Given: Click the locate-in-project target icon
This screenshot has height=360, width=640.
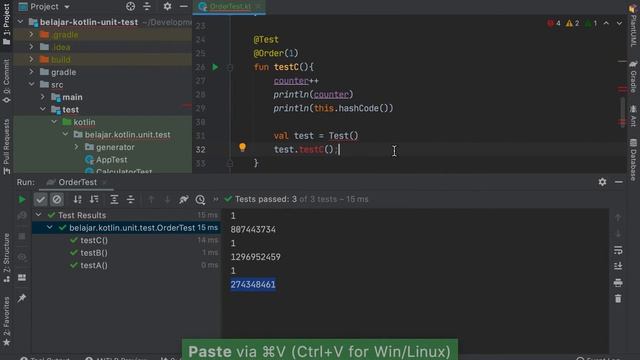Looking at the screenshot, I should [130, 7].
